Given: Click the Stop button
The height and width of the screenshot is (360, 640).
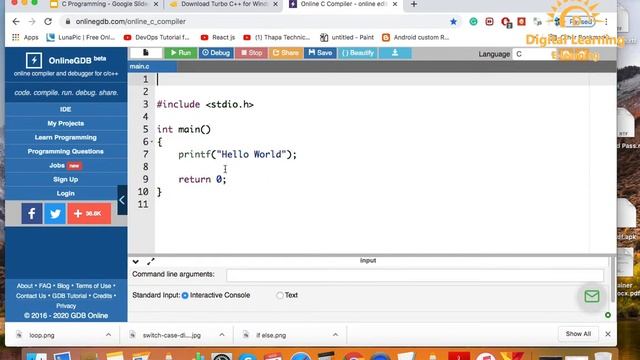Looking at the screenshot, I should [251, 53].
